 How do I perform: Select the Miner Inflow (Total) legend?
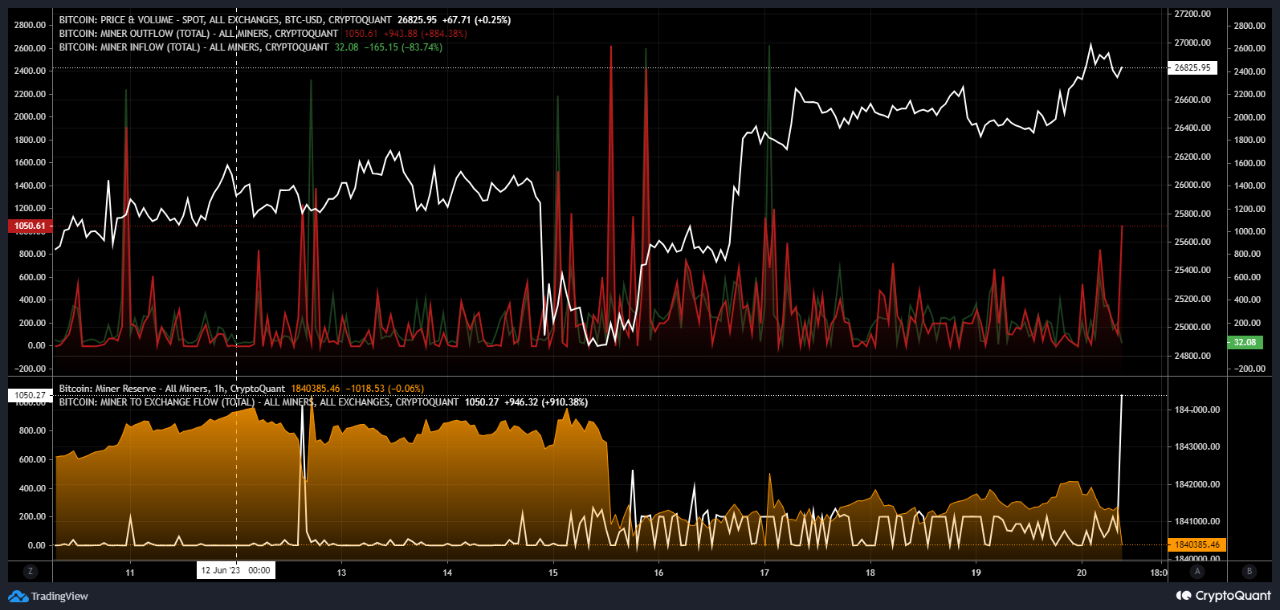pyautogui.click(x=193, y=46)
